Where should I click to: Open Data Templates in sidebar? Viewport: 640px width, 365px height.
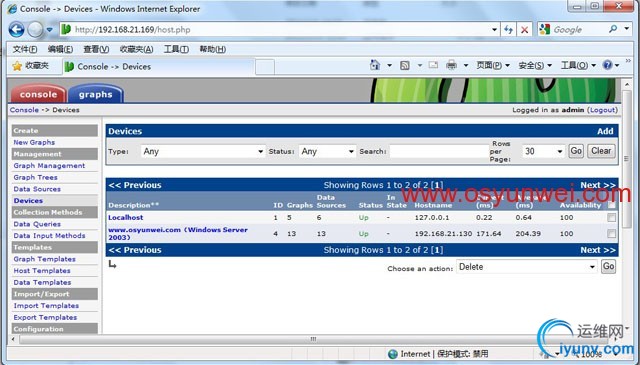tap(42, 283)
